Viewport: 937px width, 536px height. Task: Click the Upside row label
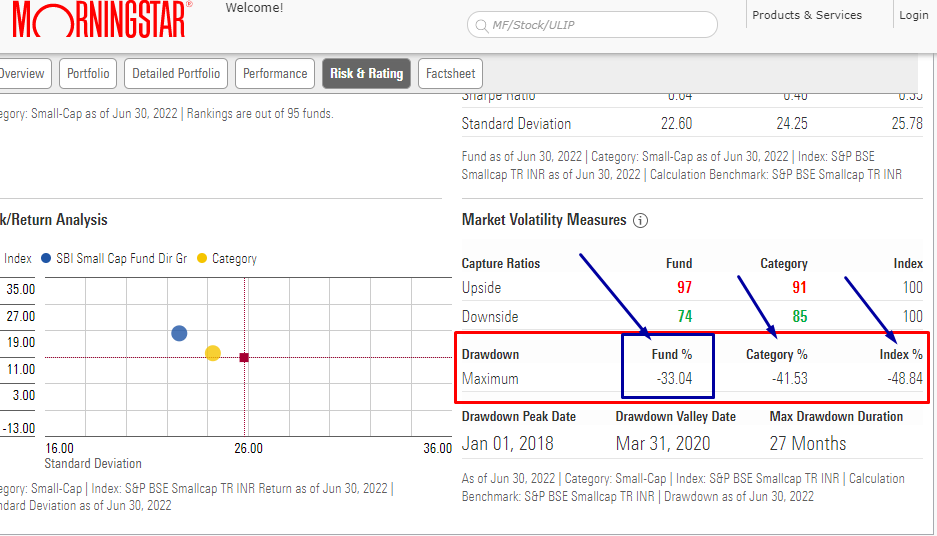click(x=481, y=288)
